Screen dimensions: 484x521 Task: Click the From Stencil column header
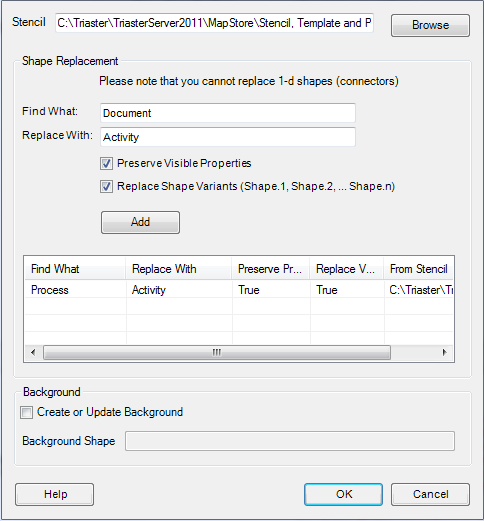pyautogui.click(x=418, y=269)
